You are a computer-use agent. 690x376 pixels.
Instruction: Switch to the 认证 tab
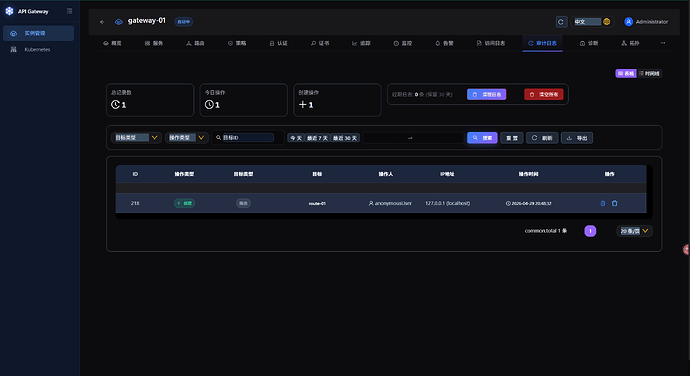[x=279, y=43]
